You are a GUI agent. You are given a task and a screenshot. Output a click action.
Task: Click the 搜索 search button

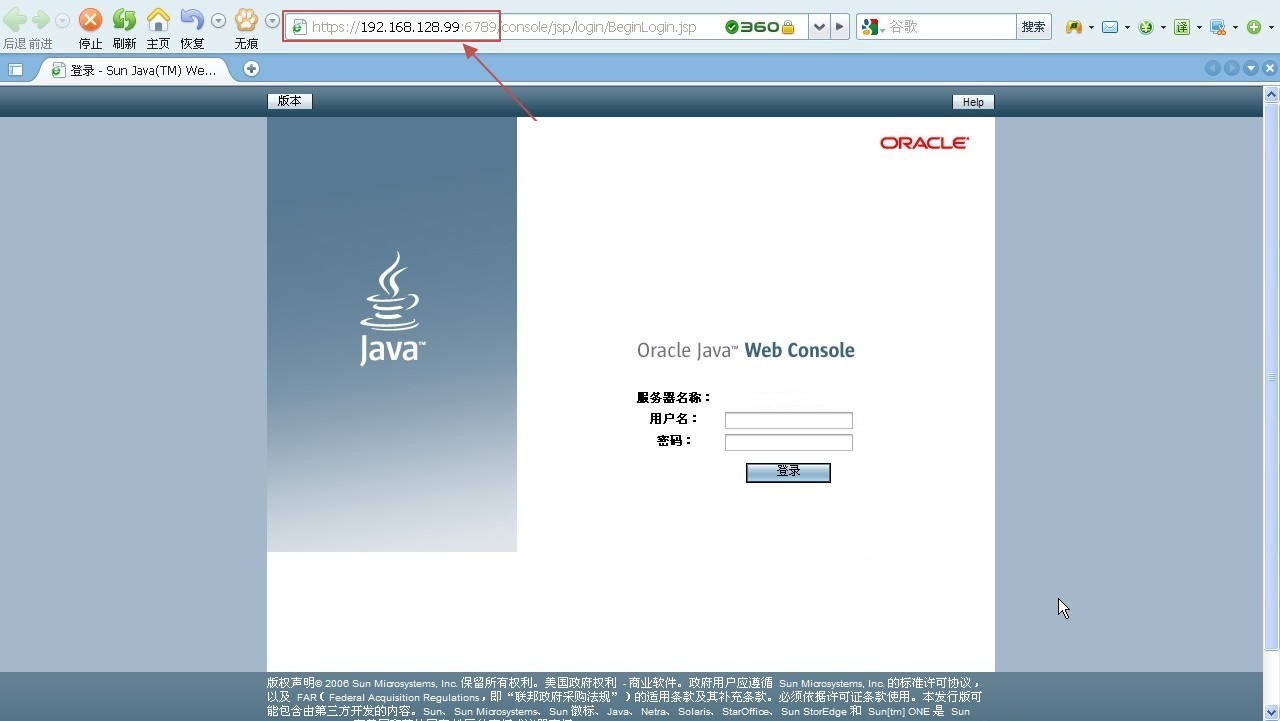1034,27
